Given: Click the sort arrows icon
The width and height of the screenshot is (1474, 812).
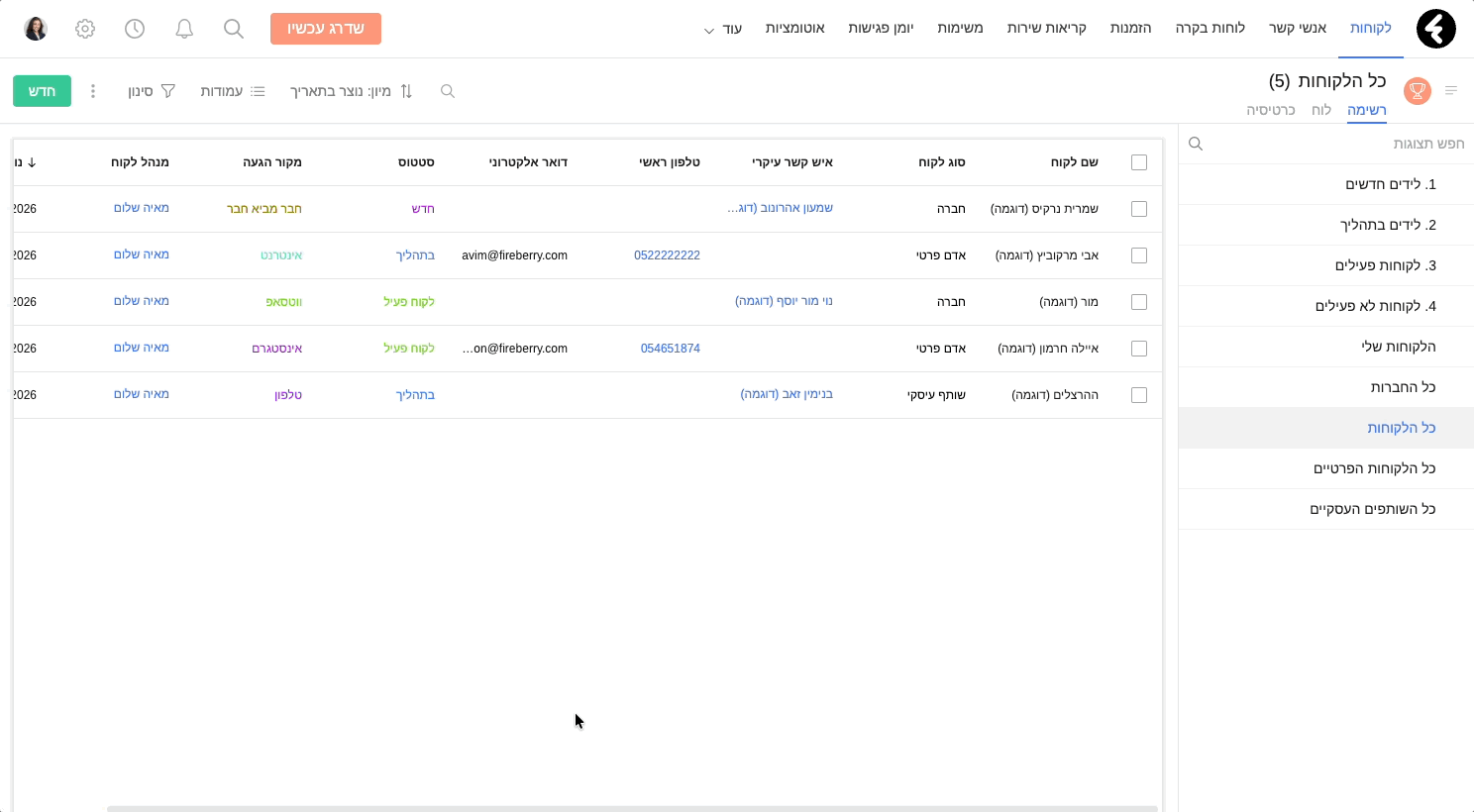Looking at the screenshot, I should click(406, 91).
